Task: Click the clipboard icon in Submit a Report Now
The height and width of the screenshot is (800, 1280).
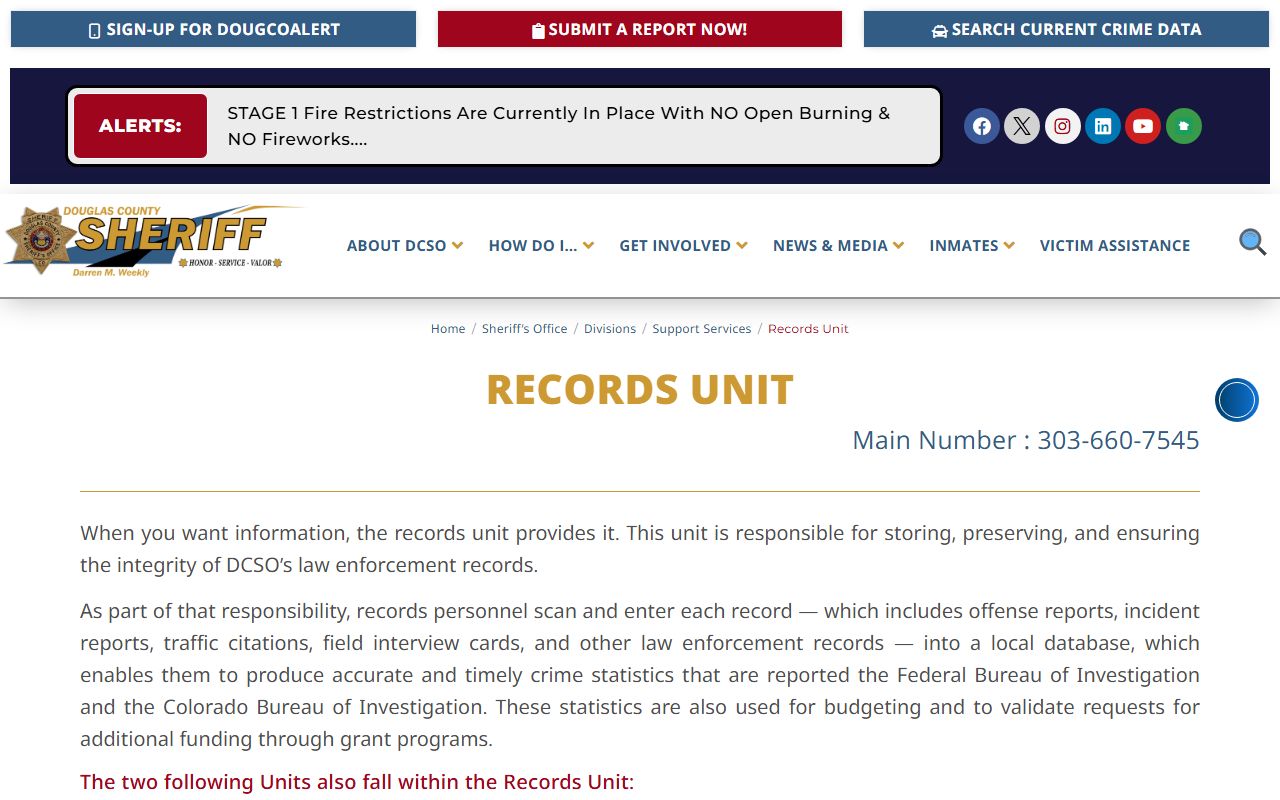Action: (x=538, y=31)
